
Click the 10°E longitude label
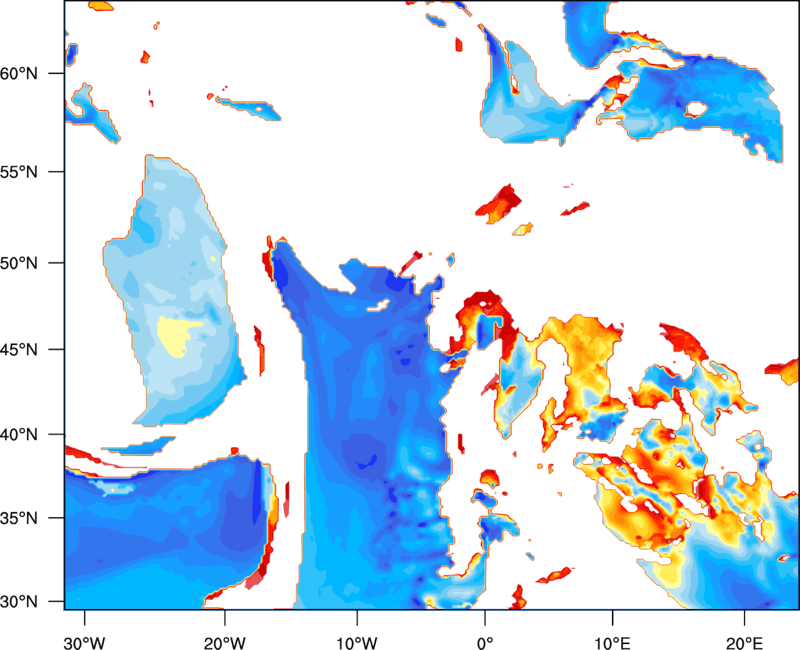pyautogui.click(x=612, y=643)
